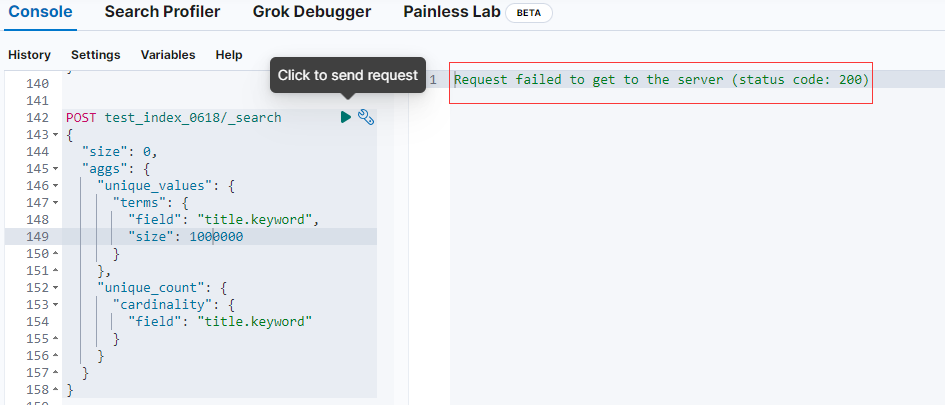Select the Painless Lab tab
This screenshot has width=945, height=405.
449,13
